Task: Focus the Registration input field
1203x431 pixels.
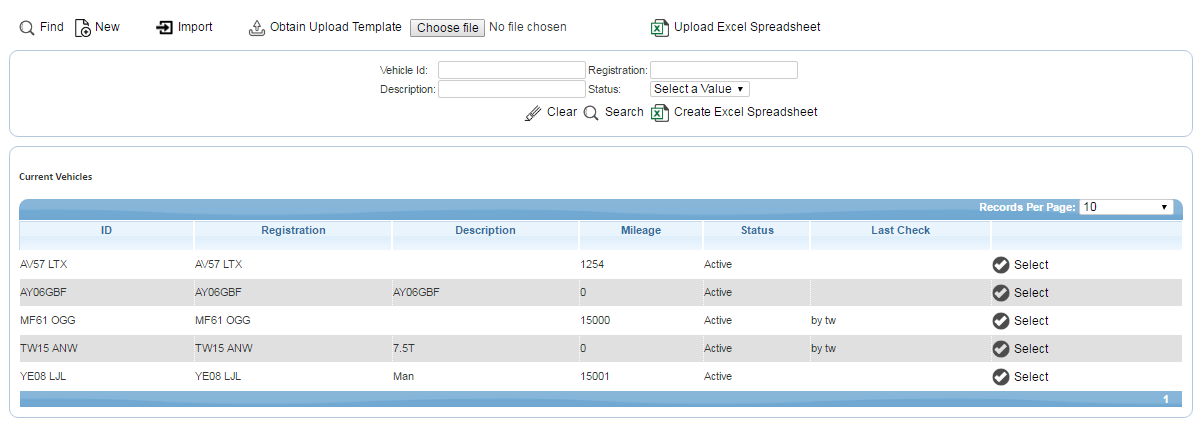Action: 724,70
